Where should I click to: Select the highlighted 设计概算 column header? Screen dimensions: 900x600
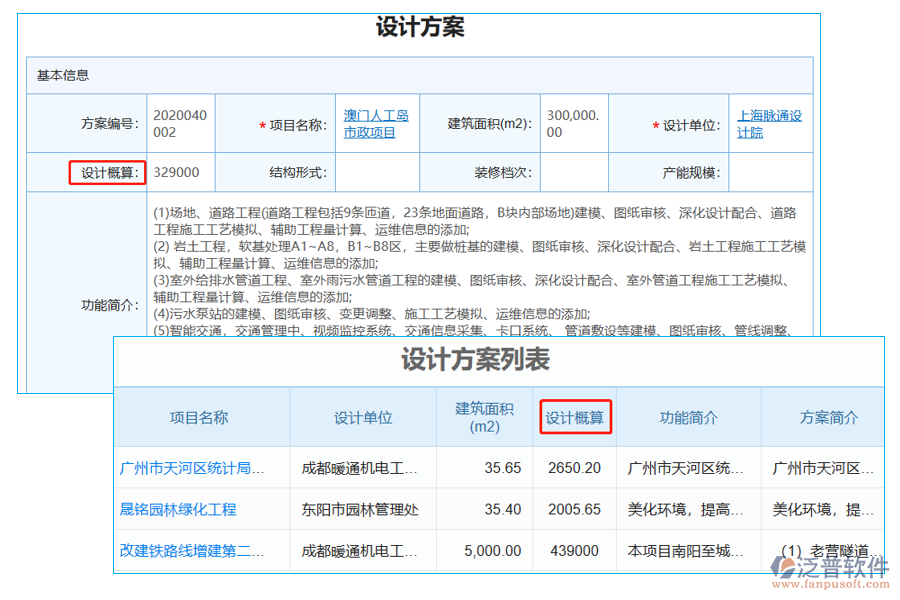tap(575, 418)
